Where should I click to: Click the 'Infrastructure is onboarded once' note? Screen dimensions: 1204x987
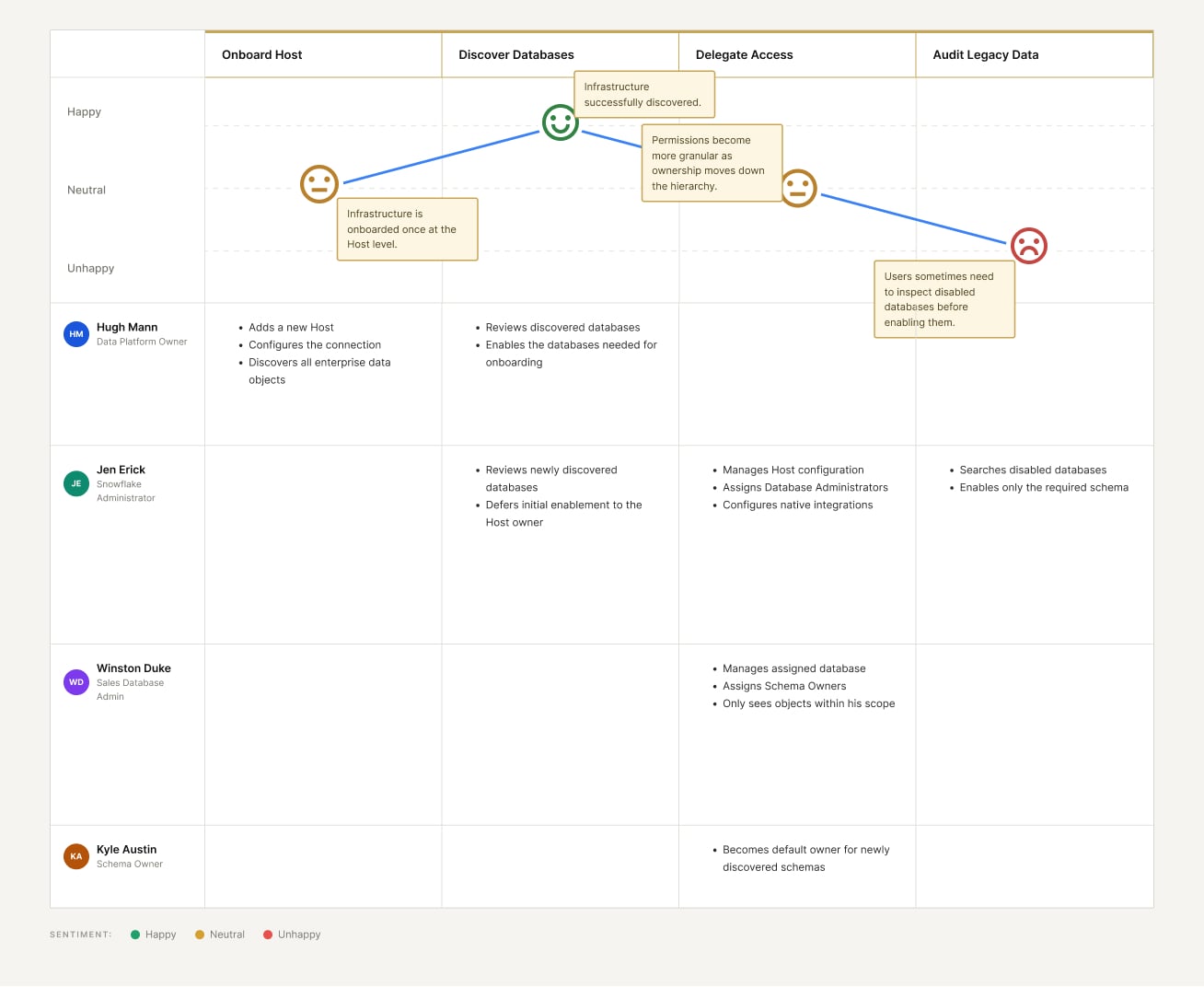click(x=407, y=229)
